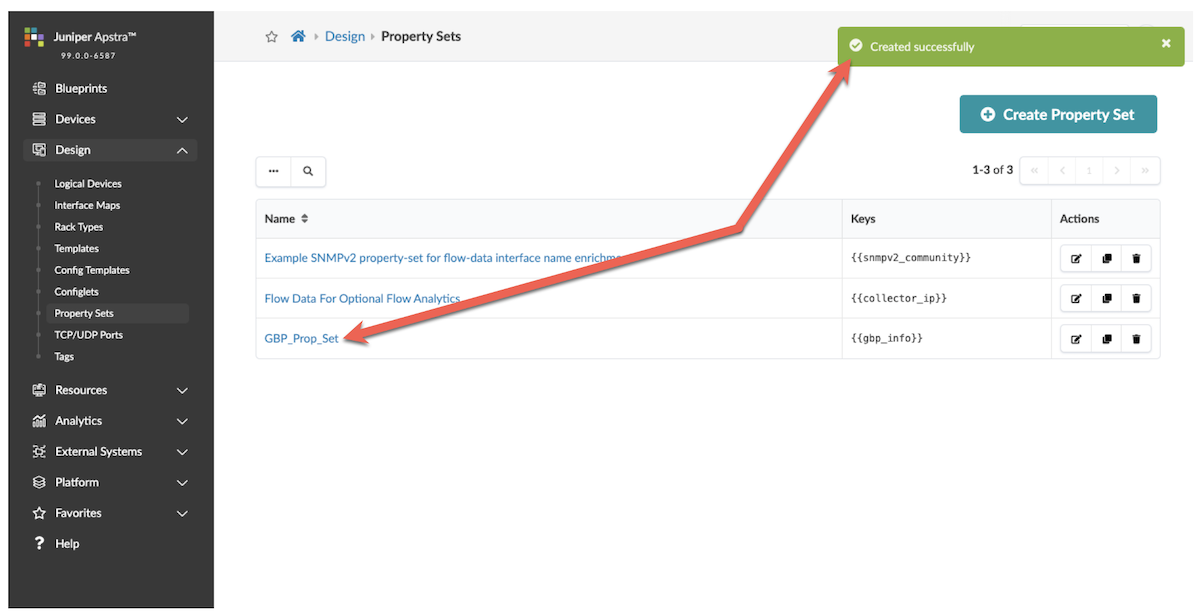Image resolution: width=1200 pixels, height=616 pixels.
Task: Open Templates under Design
Action: (x=77, y=248)
